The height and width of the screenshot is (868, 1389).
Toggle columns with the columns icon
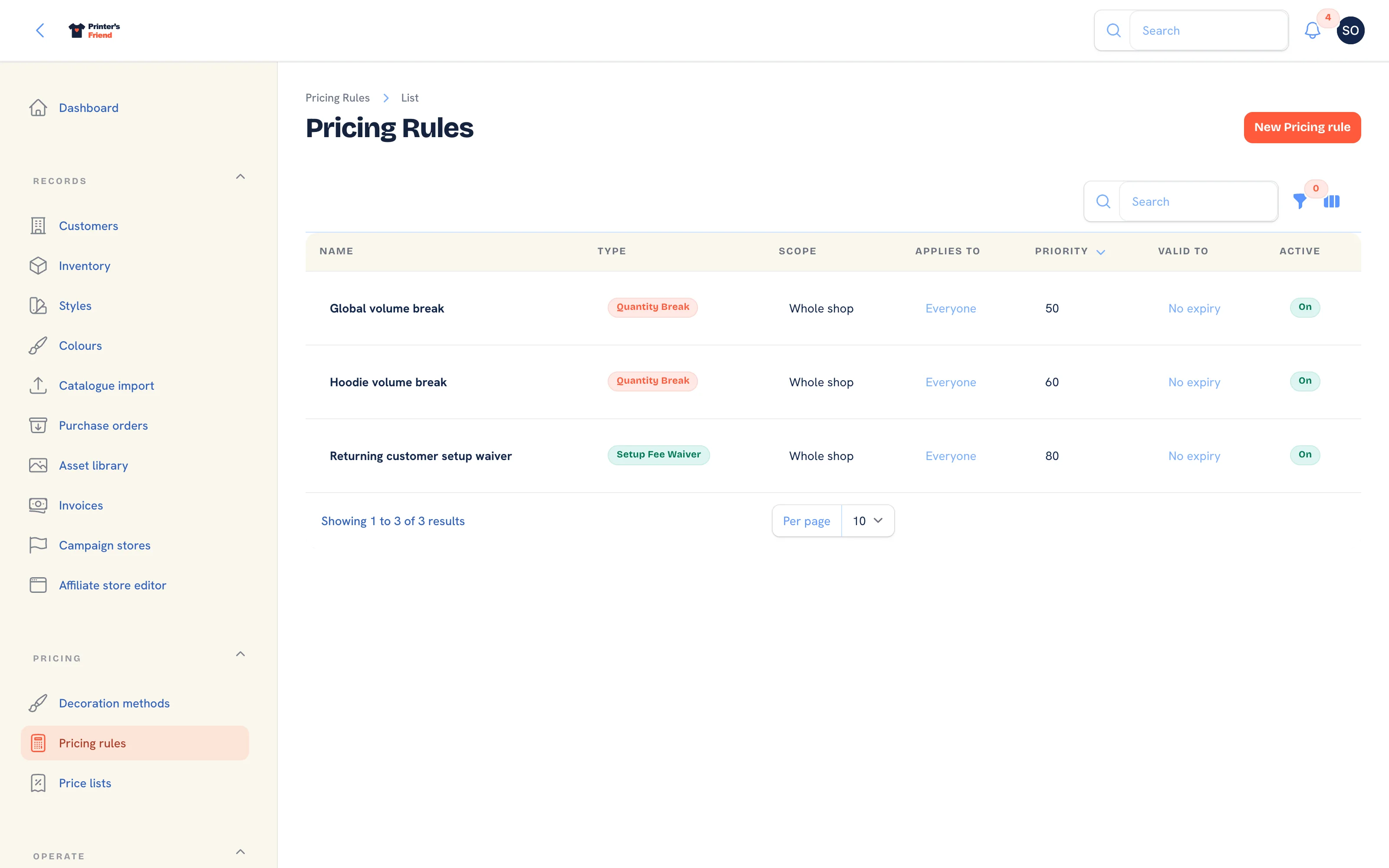point(1332,201)
